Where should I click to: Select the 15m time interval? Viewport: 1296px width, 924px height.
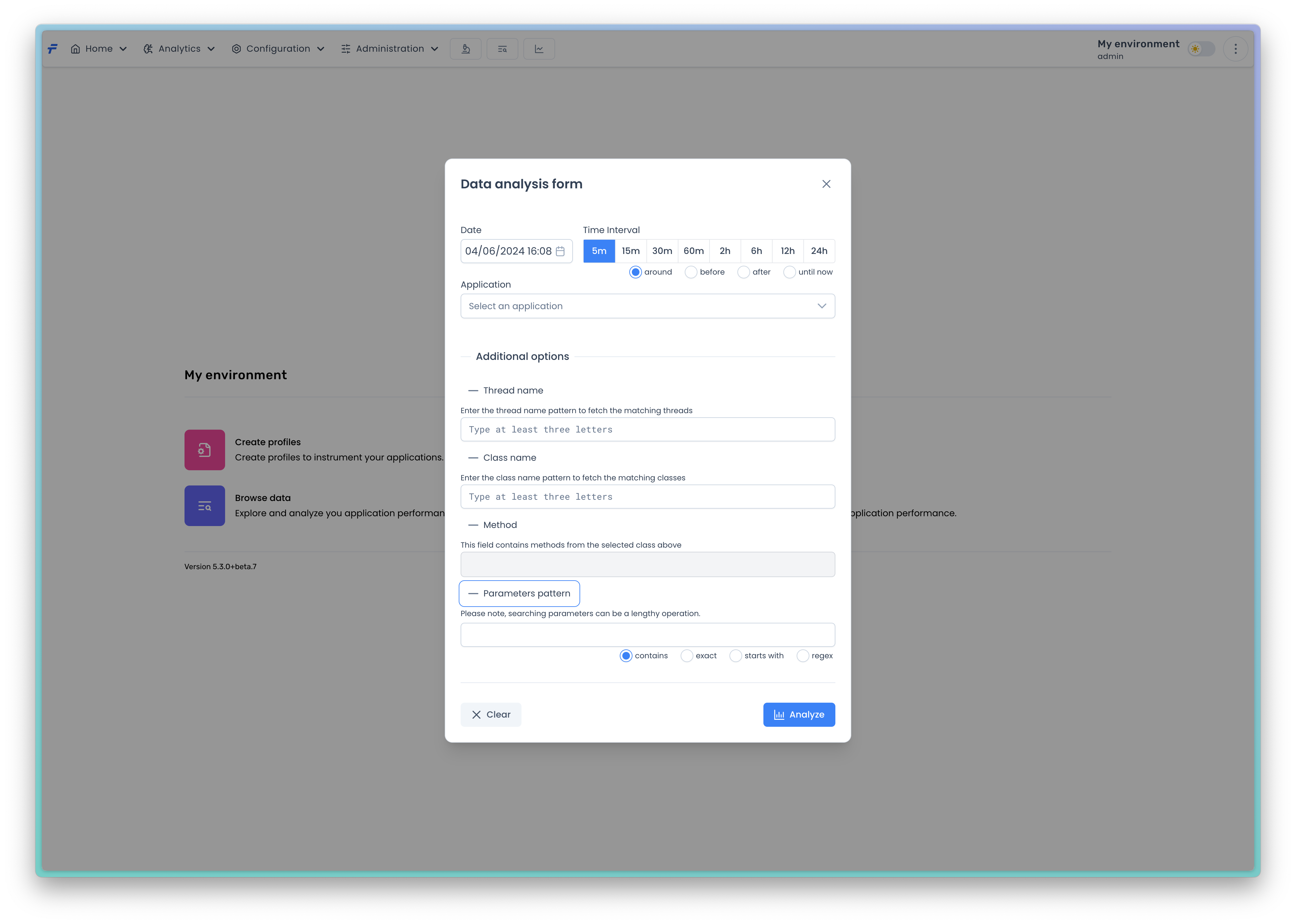coord(630,251)
